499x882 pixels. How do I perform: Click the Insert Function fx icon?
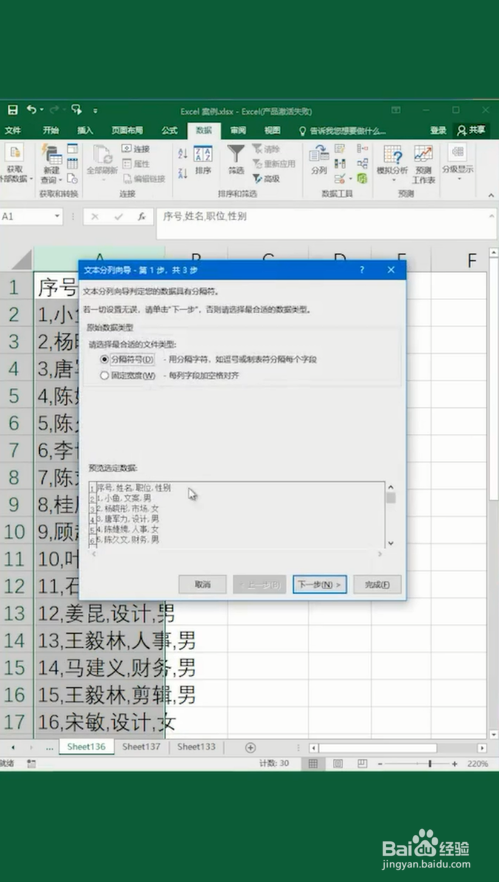[142, 217]
